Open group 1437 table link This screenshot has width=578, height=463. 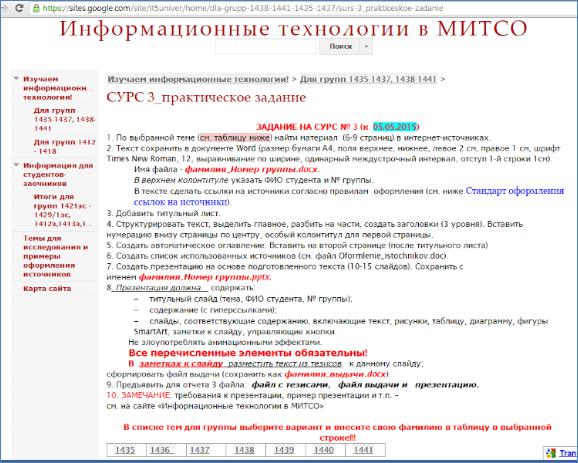pyautogui.click(x=199, y=450)
